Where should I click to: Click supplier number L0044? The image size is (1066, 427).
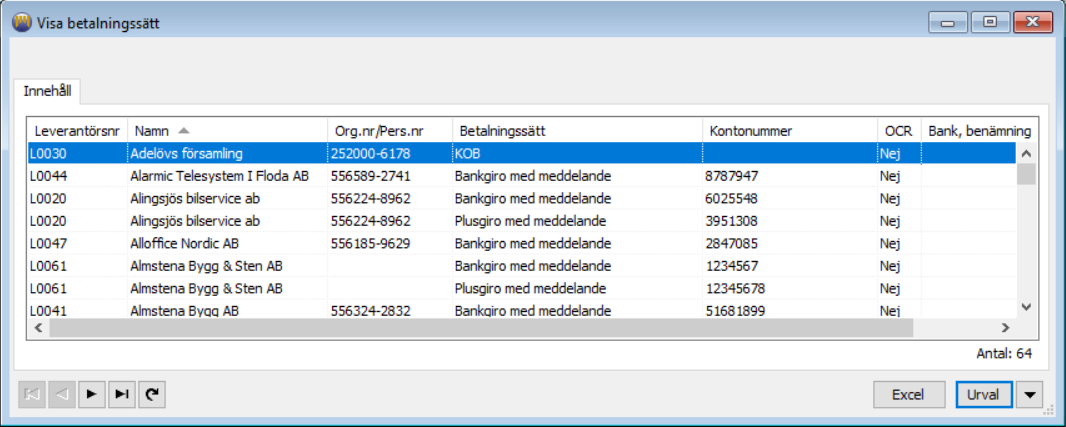pos(48,177)
